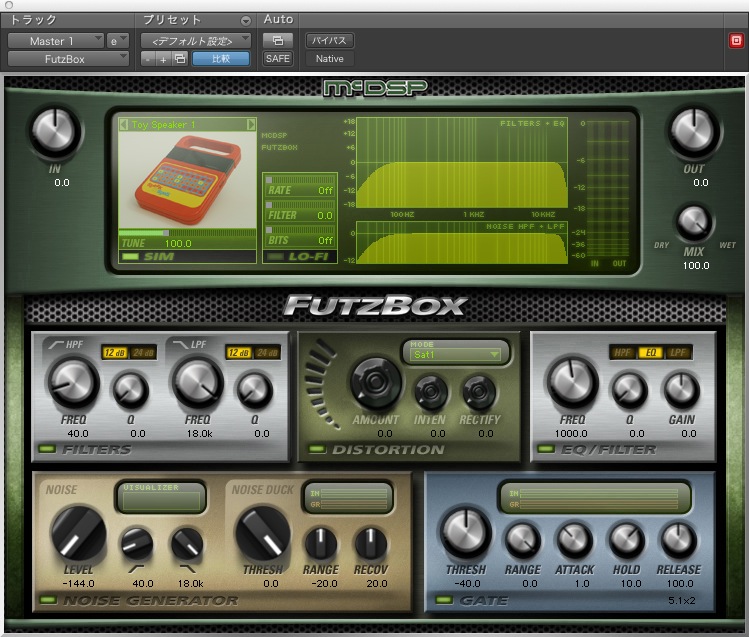This screenshot has width=749, height=637.
Task: Click the MIX dry/wet knob
Action: (694, 223)
